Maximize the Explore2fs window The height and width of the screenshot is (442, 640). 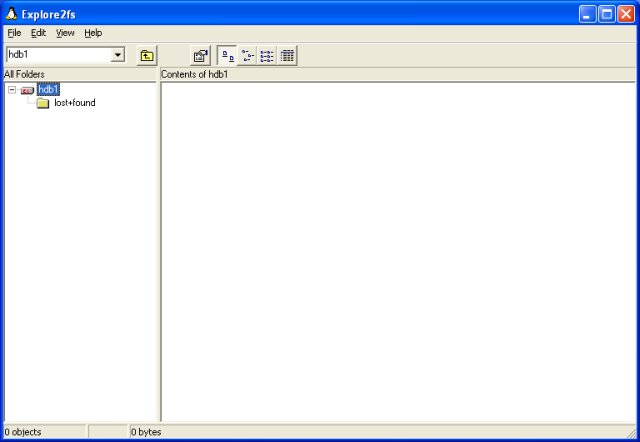click(x=607, y=14)
